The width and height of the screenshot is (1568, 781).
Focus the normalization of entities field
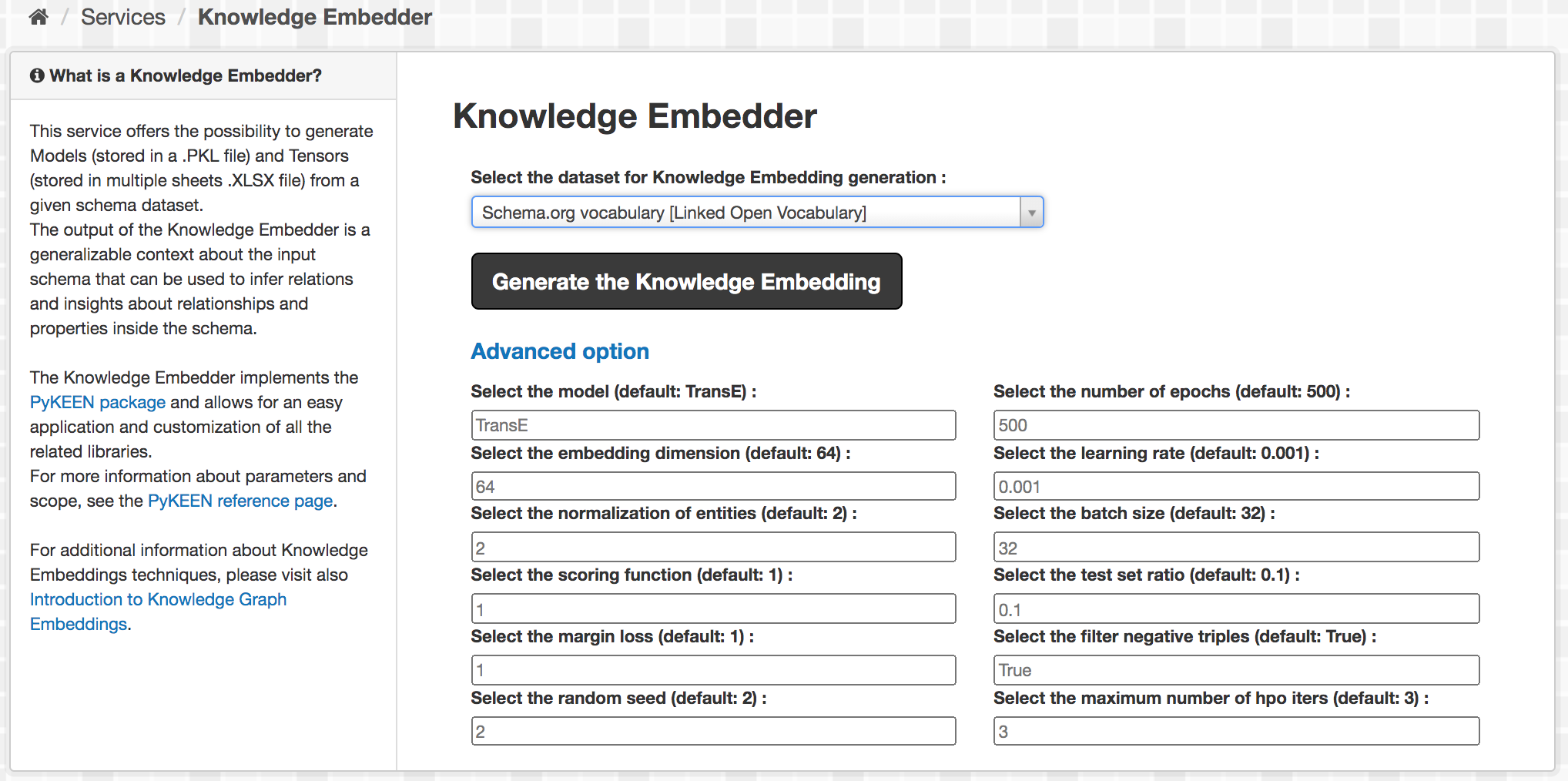click(x=713, y=548)
